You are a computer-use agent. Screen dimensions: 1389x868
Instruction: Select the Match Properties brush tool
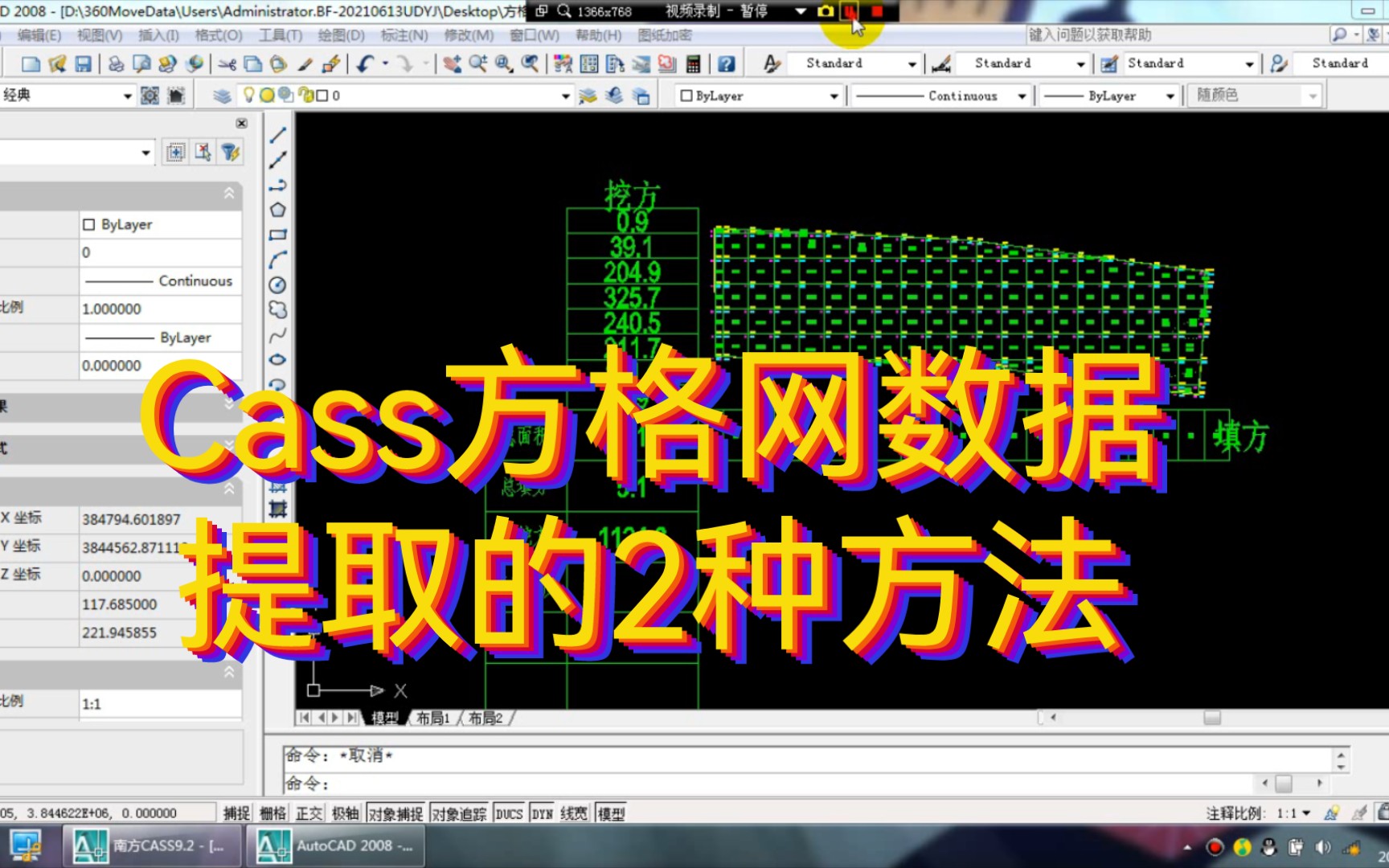coord(305,64)
